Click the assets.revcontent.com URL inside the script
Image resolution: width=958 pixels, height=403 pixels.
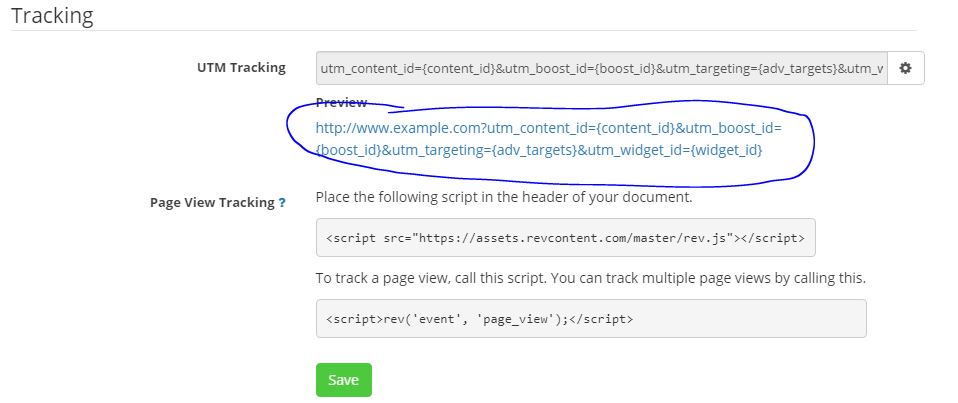[x=574, y=238]
